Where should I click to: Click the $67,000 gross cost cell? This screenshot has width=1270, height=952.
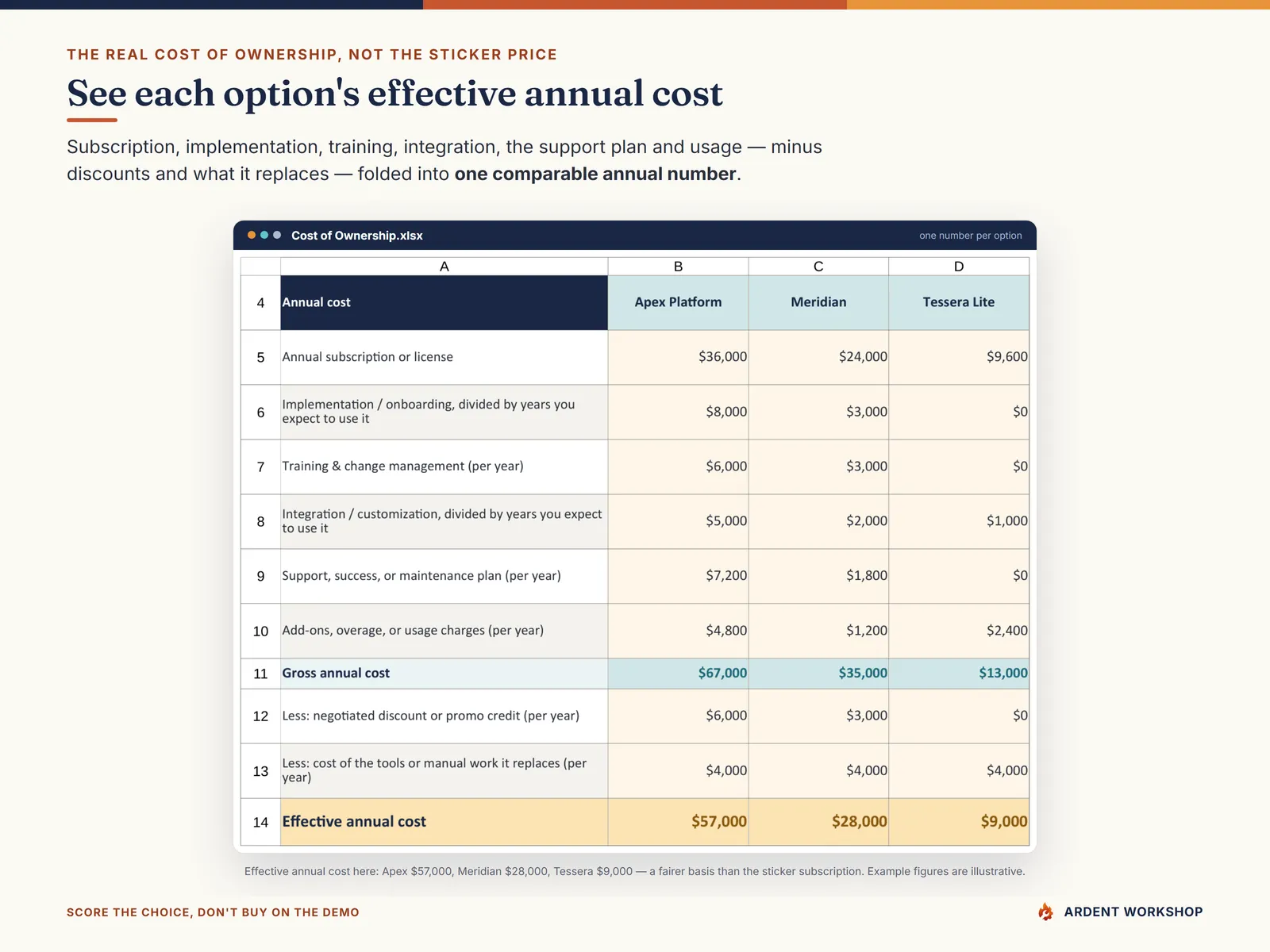pyautogui.click(x=678, y=674)
